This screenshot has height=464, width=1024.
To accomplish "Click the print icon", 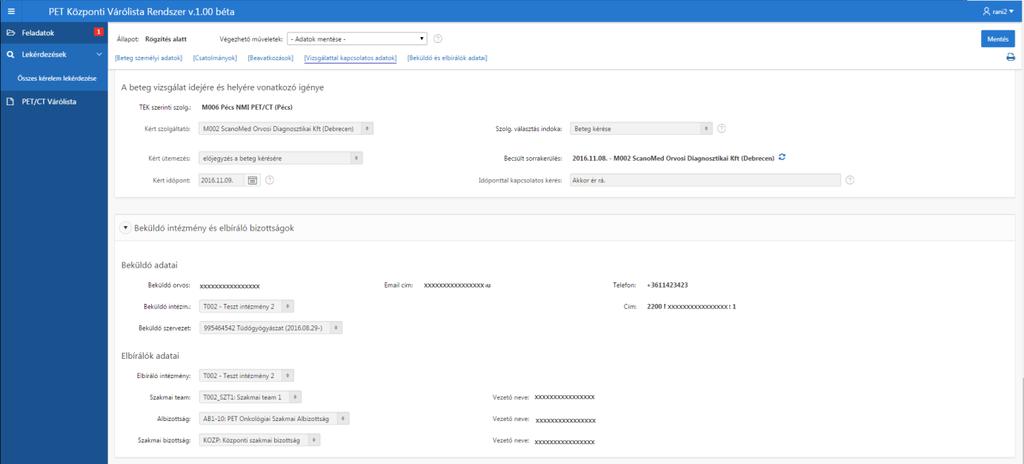I will tap(1010, 58).
